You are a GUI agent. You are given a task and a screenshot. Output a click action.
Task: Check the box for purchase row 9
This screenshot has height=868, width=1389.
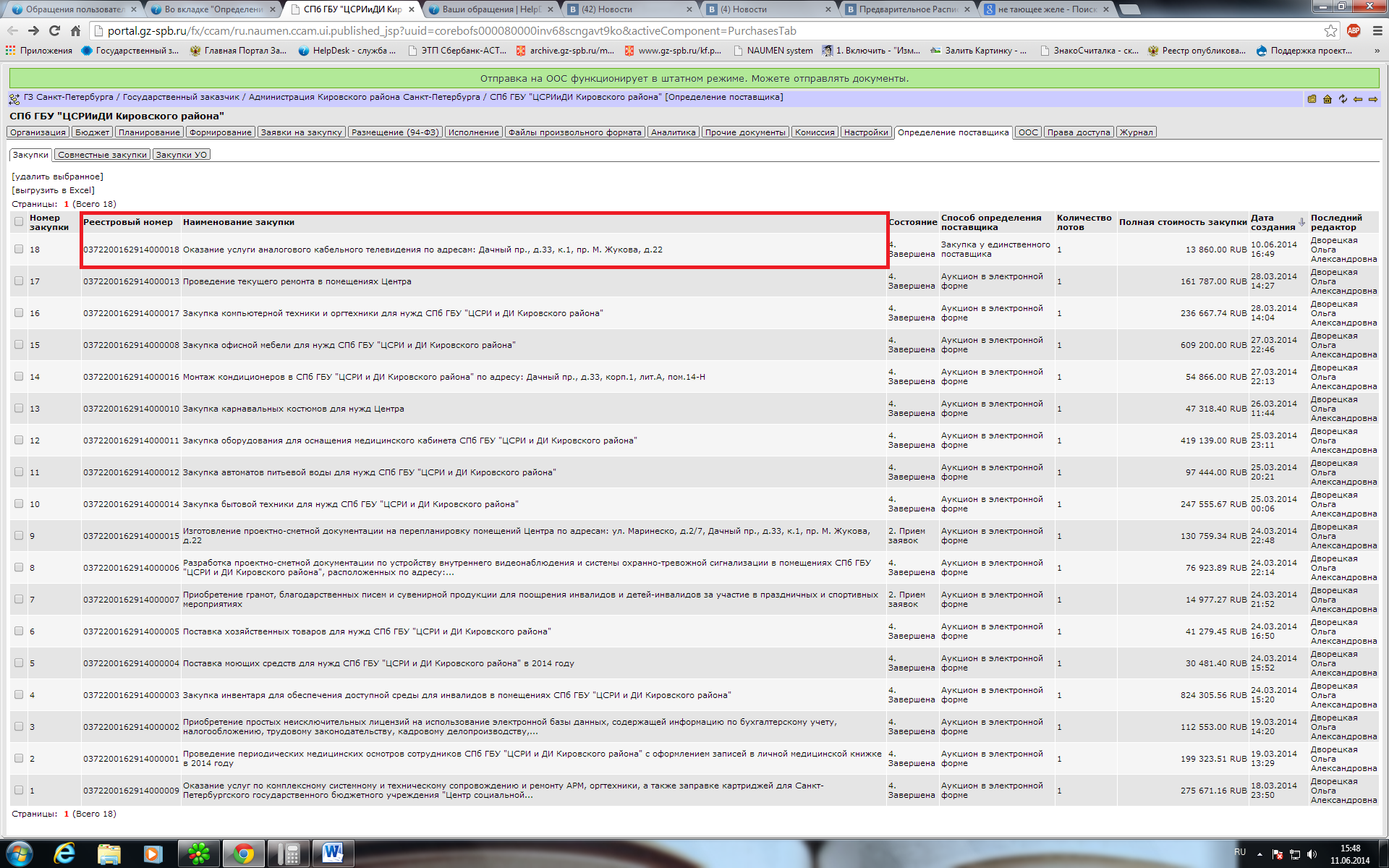[x=19, y=535]
